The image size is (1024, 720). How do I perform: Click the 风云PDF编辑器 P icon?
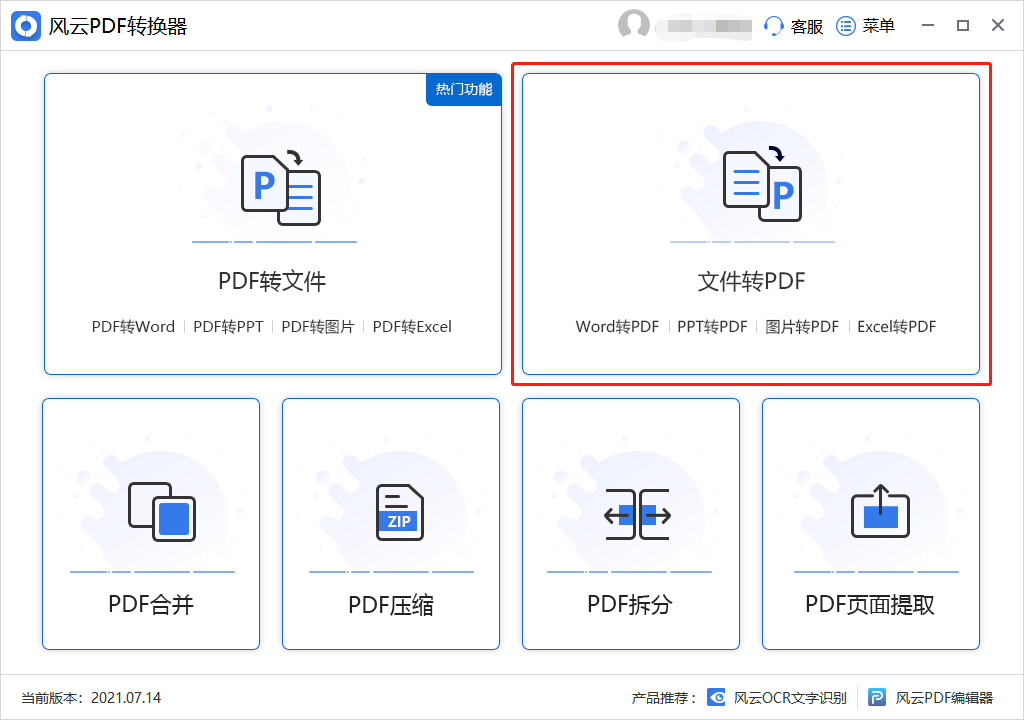(877, 698)
